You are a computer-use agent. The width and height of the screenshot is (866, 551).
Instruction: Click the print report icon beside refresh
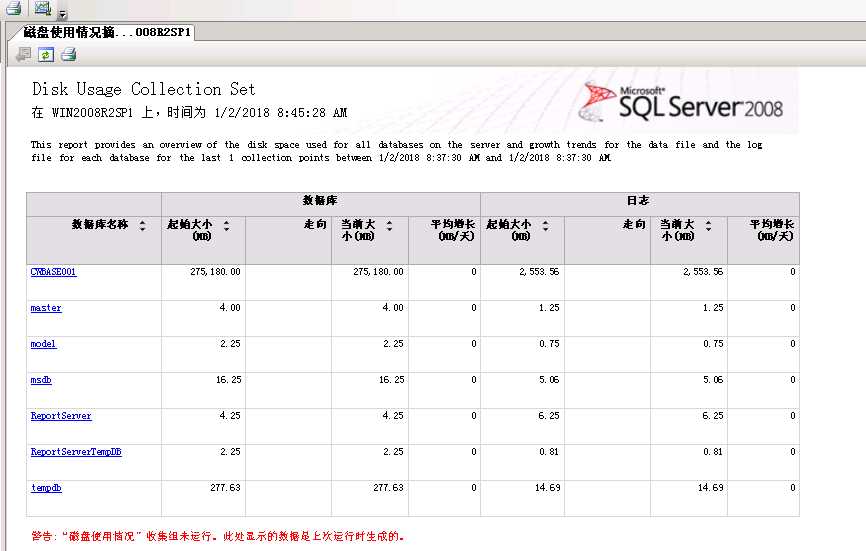click(68, 54)
